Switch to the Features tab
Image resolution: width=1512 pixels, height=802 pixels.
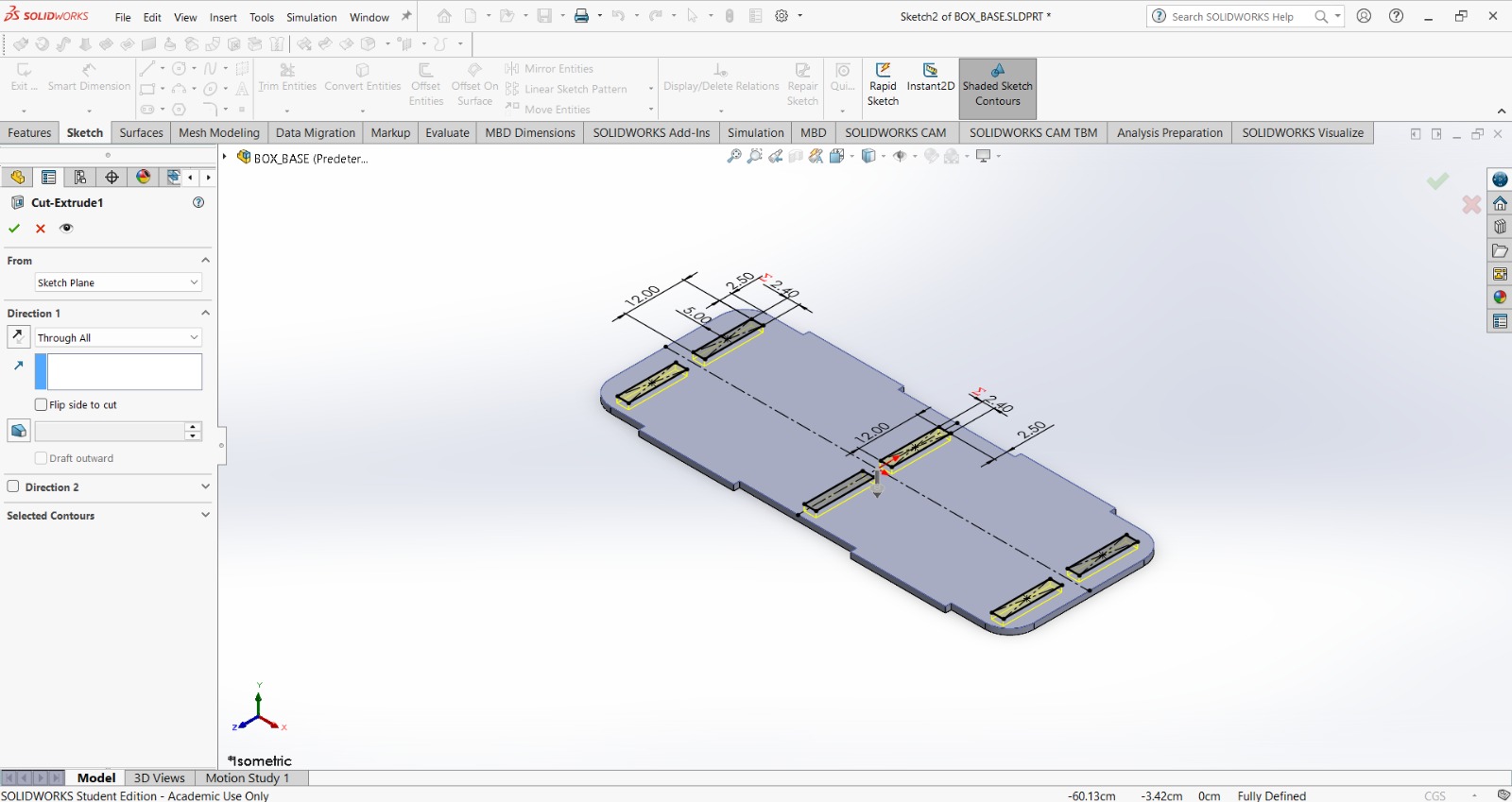click(x=29, y=133)
